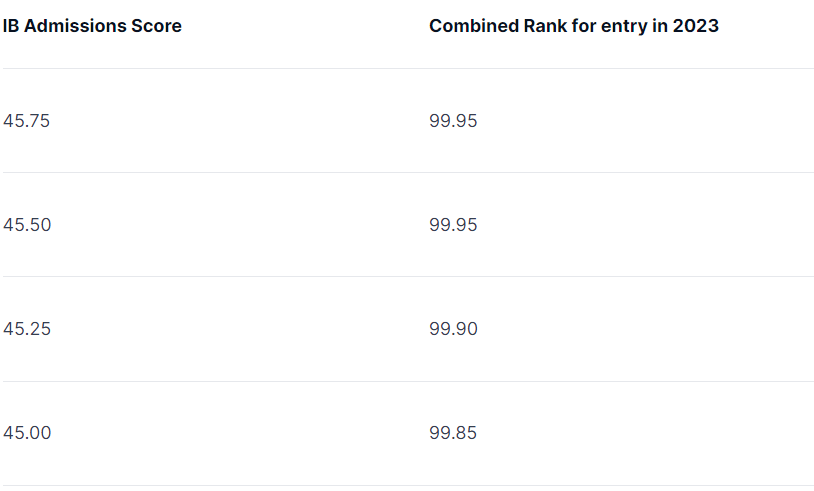Image resolution: width=814 pixels, height=491 pixels.
Task: Click the 45.25 admissions score cell
Action: pos(27,329)
